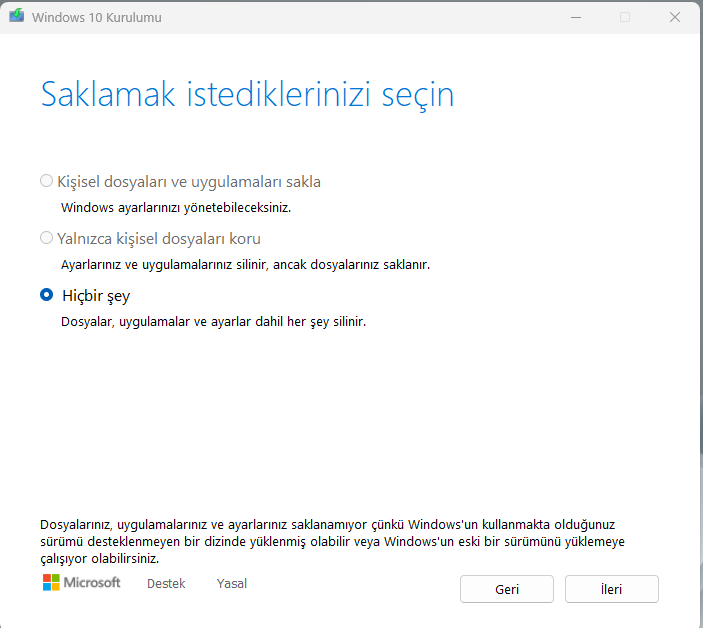
Task: Click text 'Windows ayarlarınızı yönetebileceksiniz.'
Action: [176, 208]
